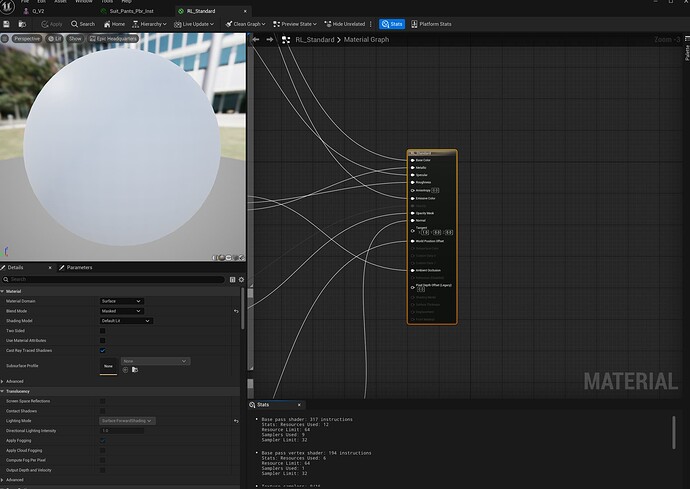Open the Live Update dropdown
The image size is (690, 489).
(x=194, y=24)
